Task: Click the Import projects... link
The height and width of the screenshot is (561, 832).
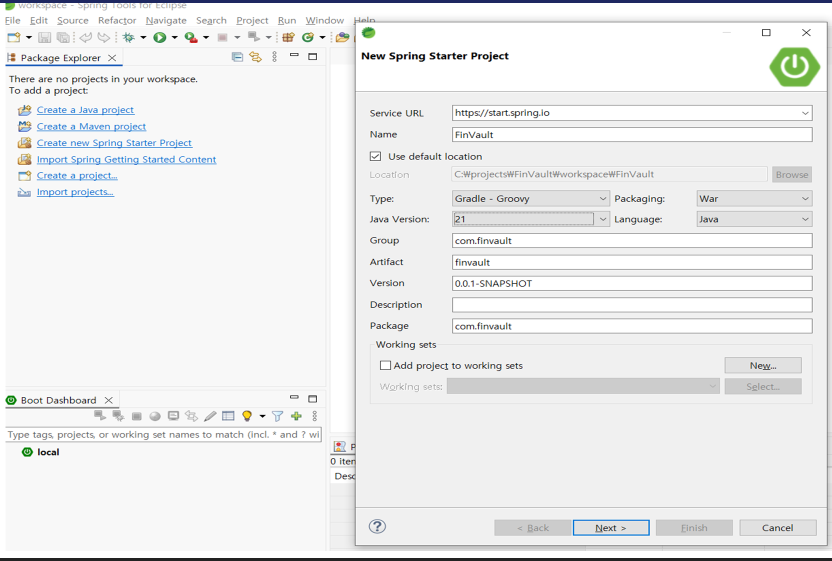Action: pyautogui.click(x=75, y=192)
